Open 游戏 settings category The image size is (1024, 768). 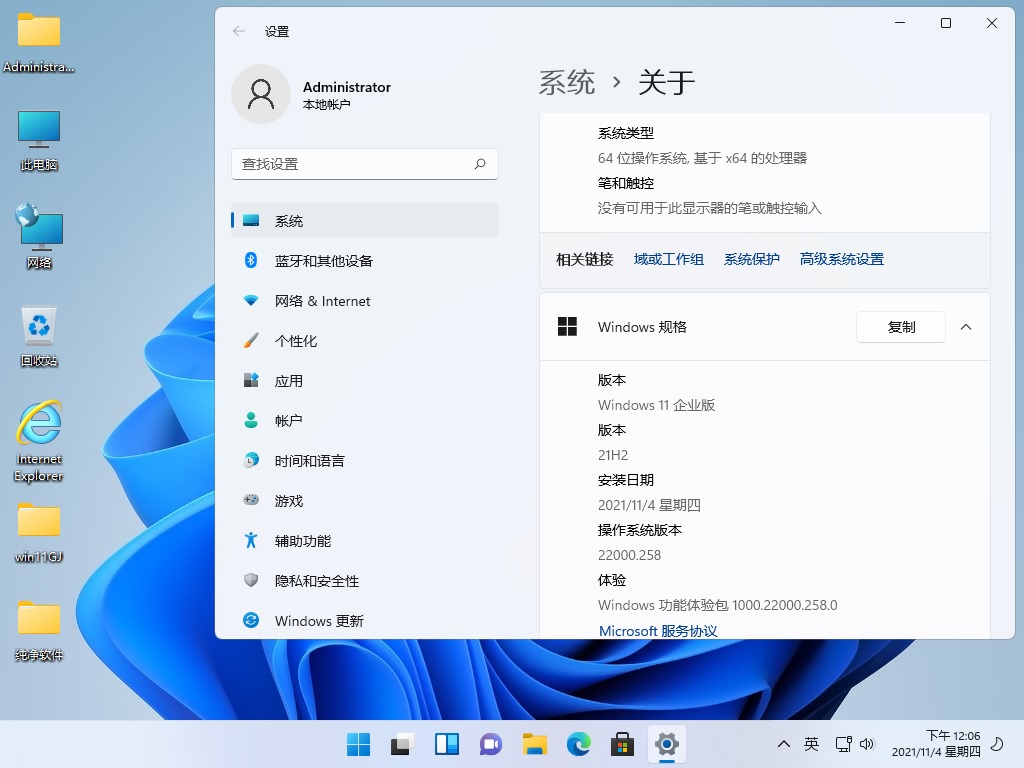coord(364,501)
